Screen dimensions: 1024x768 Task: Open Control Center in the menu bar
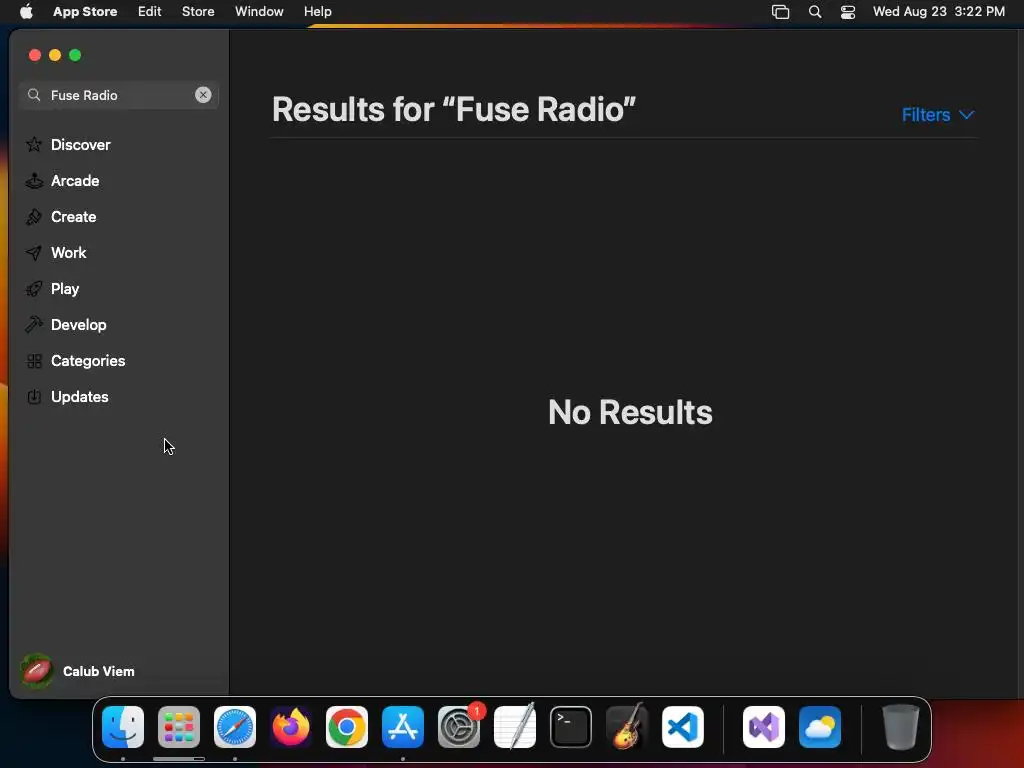pyautogui.click(x=848, y=12)
